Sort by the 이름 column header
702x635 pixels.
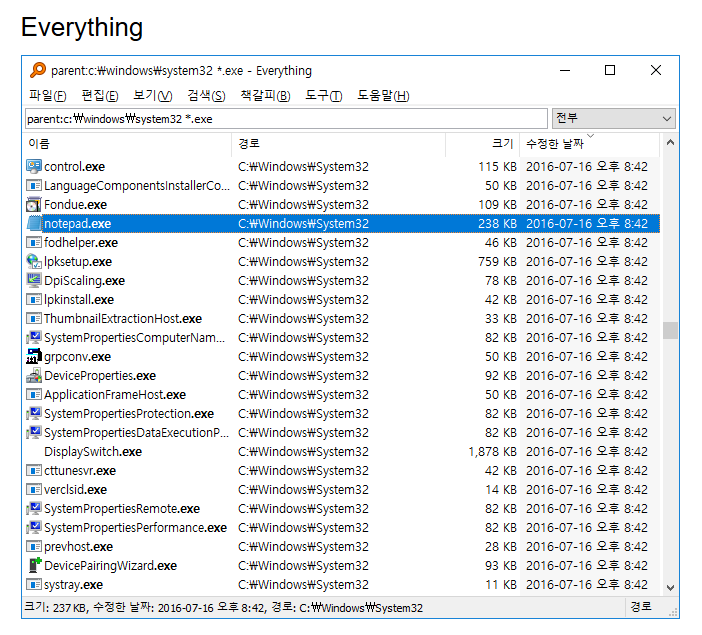click(x=128, y=144)
